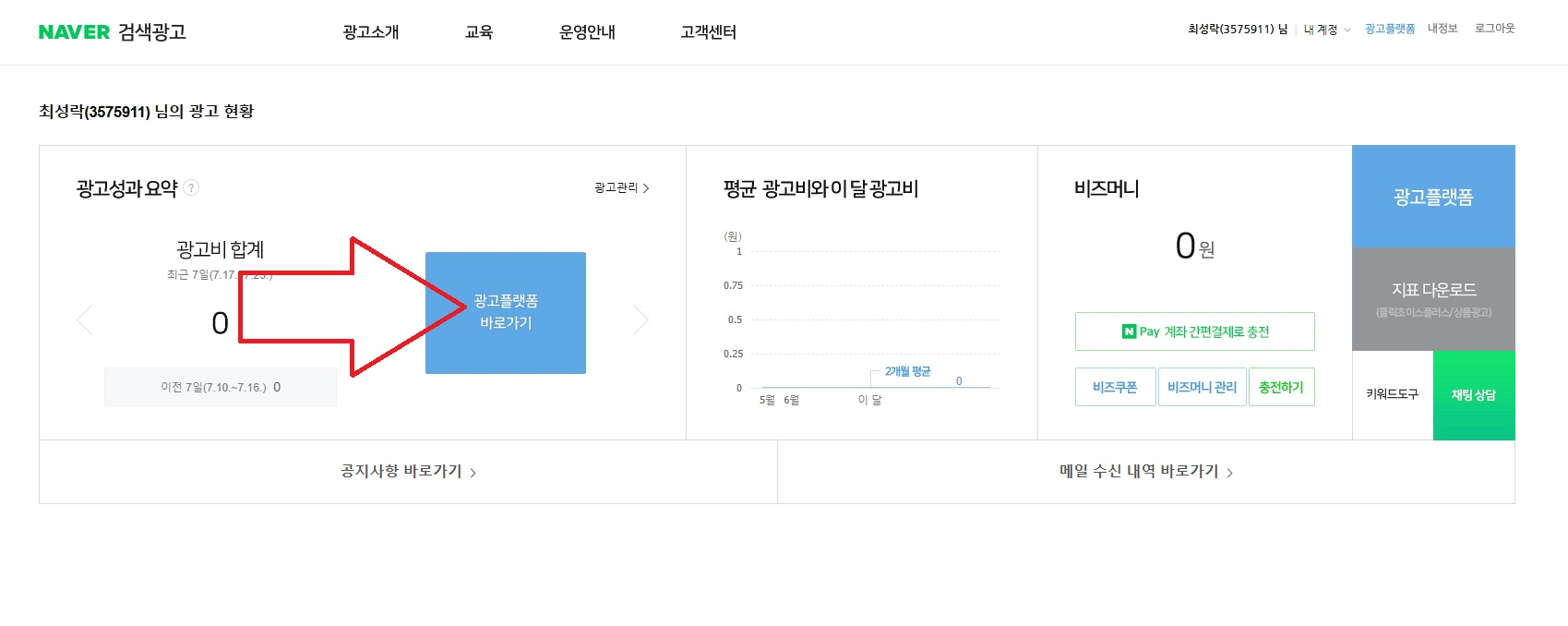Screen dimensions: 1568x626
Task: Click the NAVER 검색광고 logo
Action: [x=113, y=32]
